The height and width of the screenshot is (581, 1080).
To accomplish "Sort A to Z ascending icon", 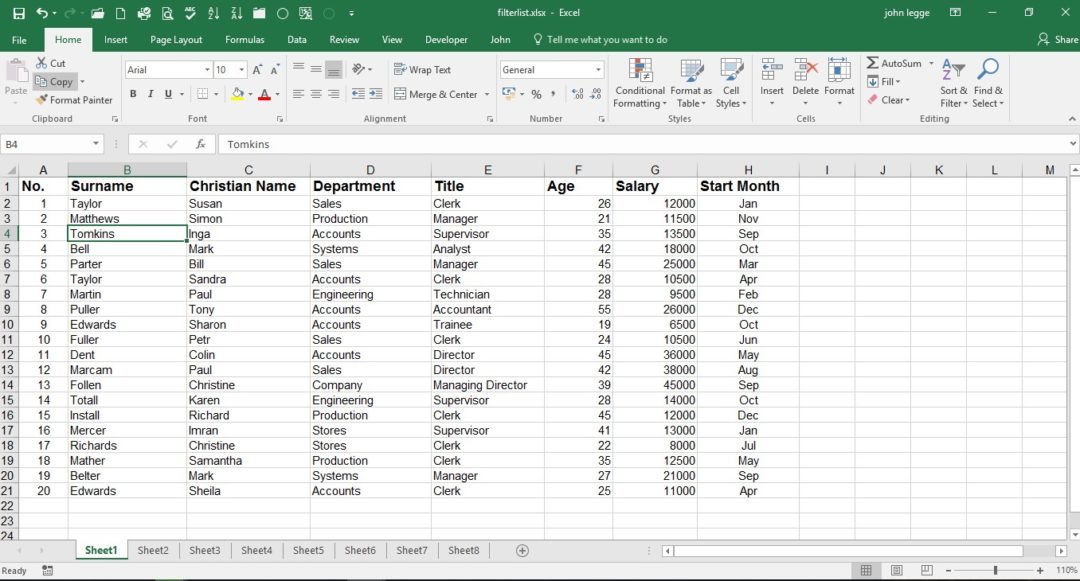I will 214,13.
